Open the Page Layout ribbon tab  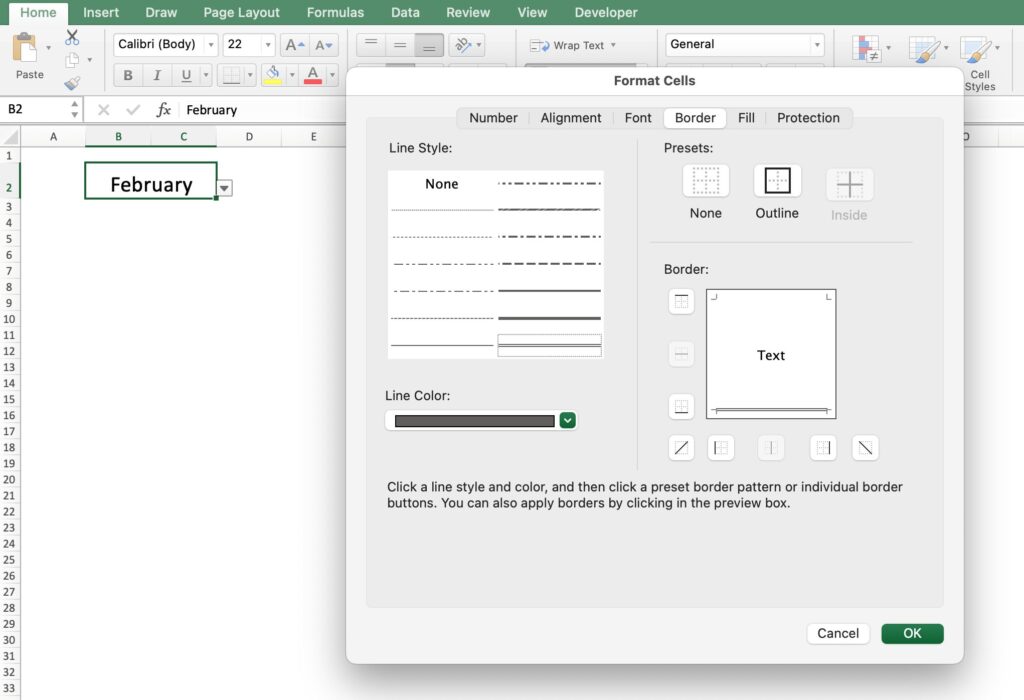242,12
